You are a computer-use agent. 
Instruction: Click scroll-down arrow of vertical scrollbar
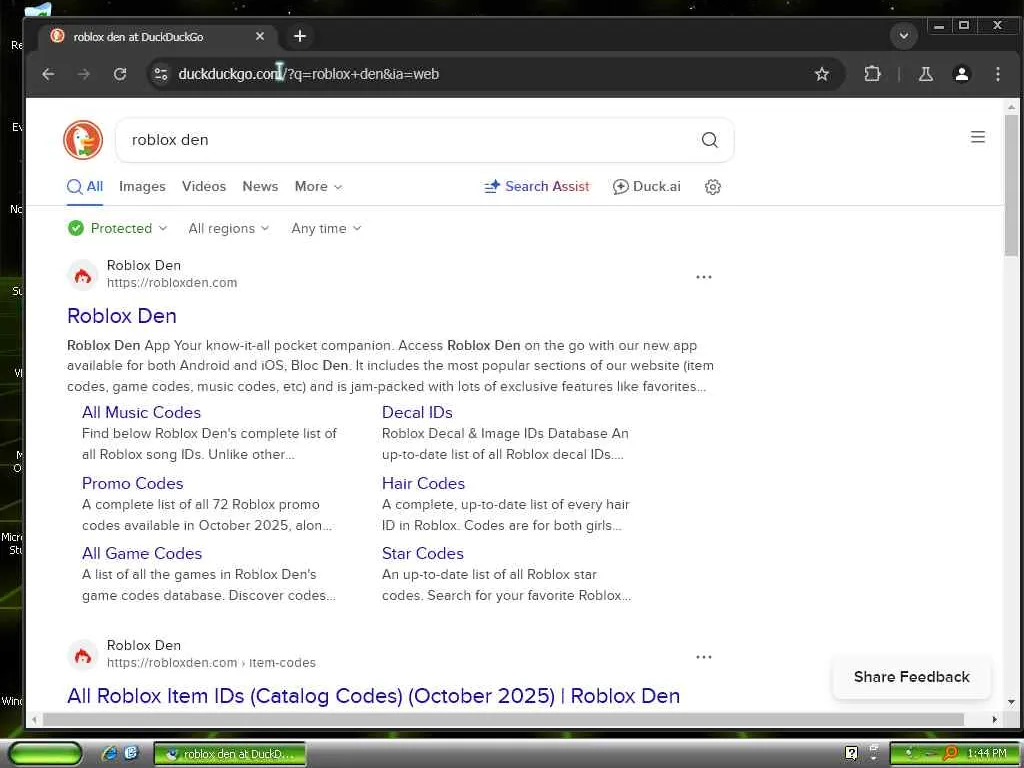coord(1011,703)
